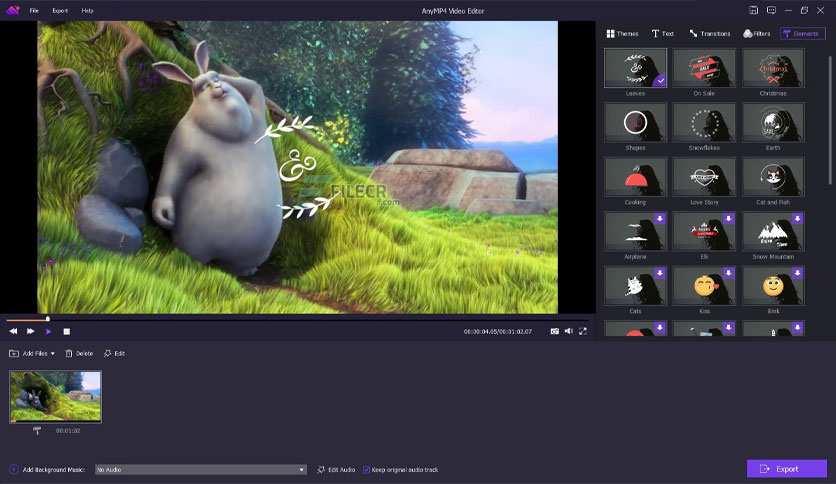Select the Cooking element

(635, 176)
